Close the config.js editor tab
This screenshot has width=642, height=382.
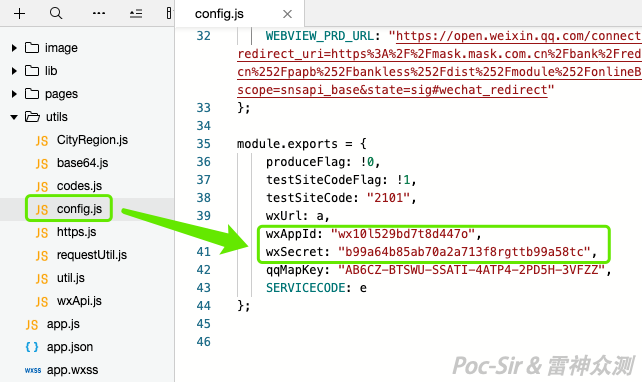(x=287, y=14)
